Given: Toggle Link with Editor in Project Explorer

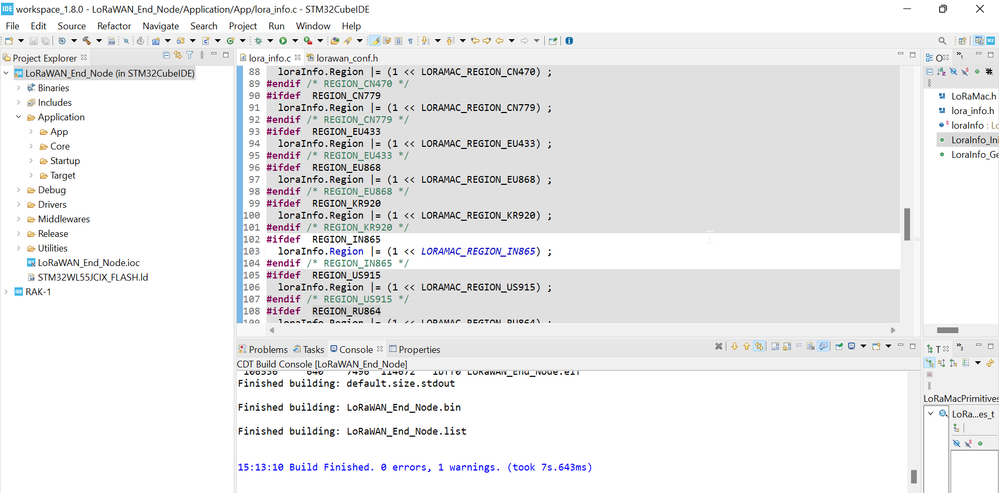Looking at the screenshot, I should click(x=178, y=55).
